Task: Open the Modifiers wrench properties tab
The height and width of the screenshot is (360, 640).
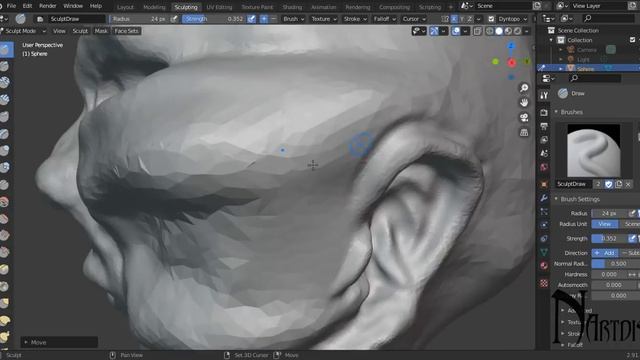Action: coord(544,198)
